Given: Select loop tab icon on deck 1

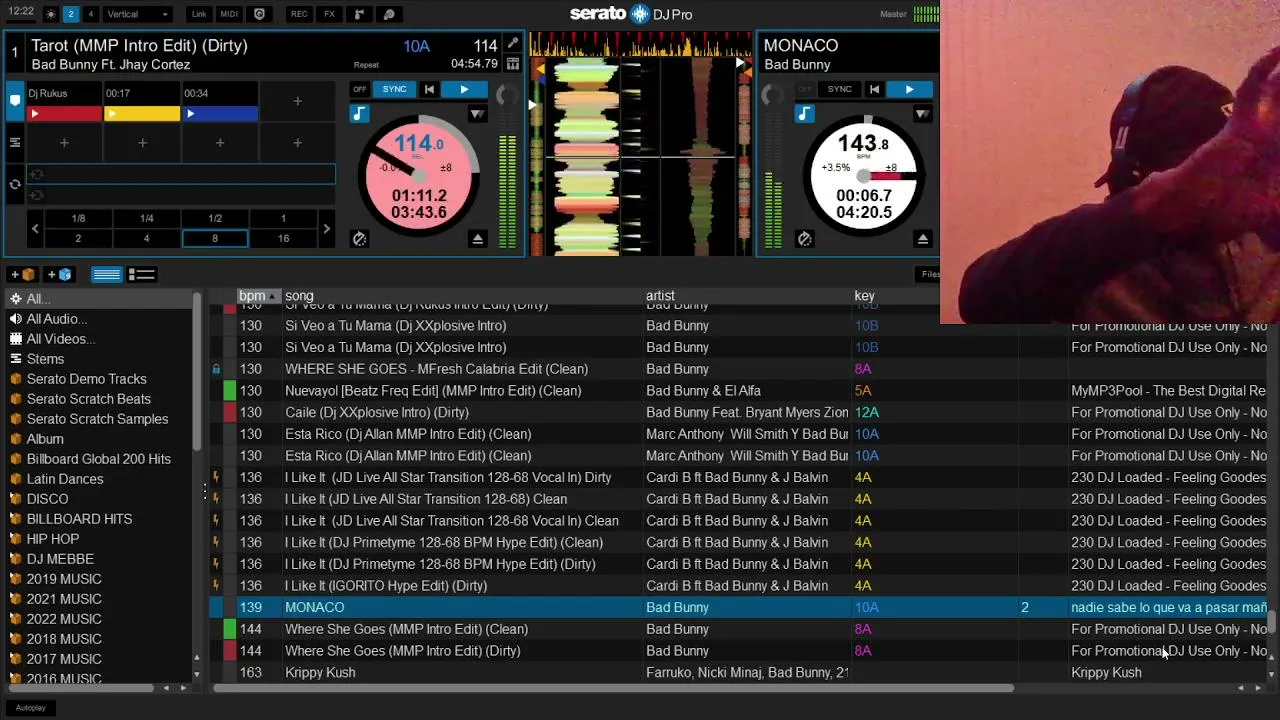Looking at the screenshot, I should click(15, 184).
